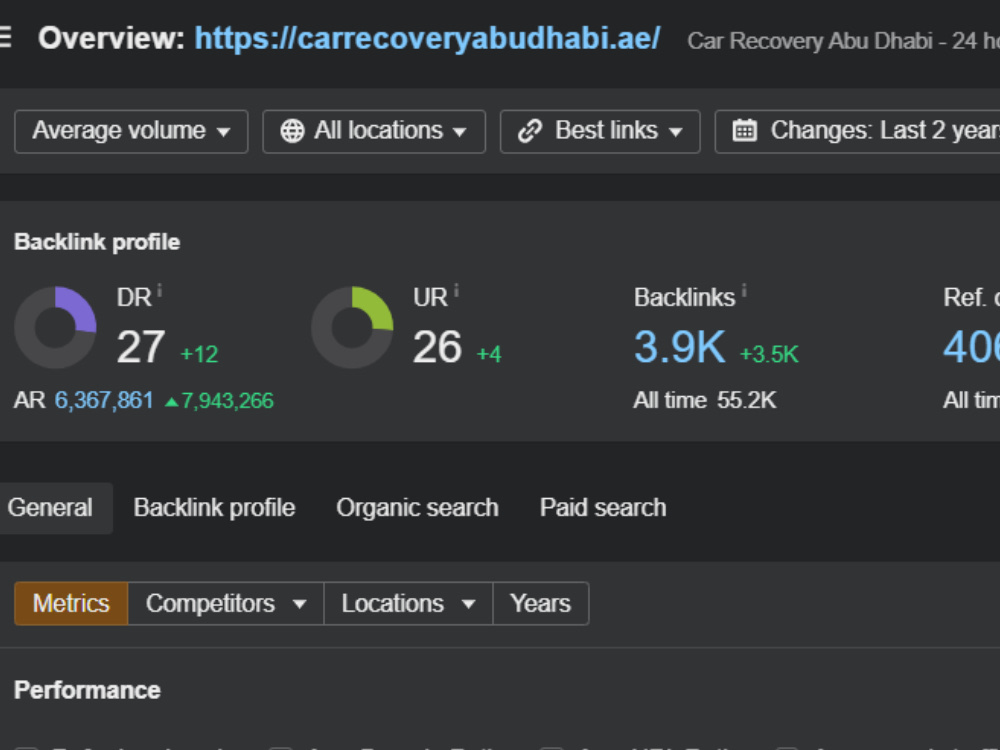The height and width of the screenshot is (750, 1000).
Task: Open the carrecoveryabudhabi.ae URL link
Action: (427, 39)
